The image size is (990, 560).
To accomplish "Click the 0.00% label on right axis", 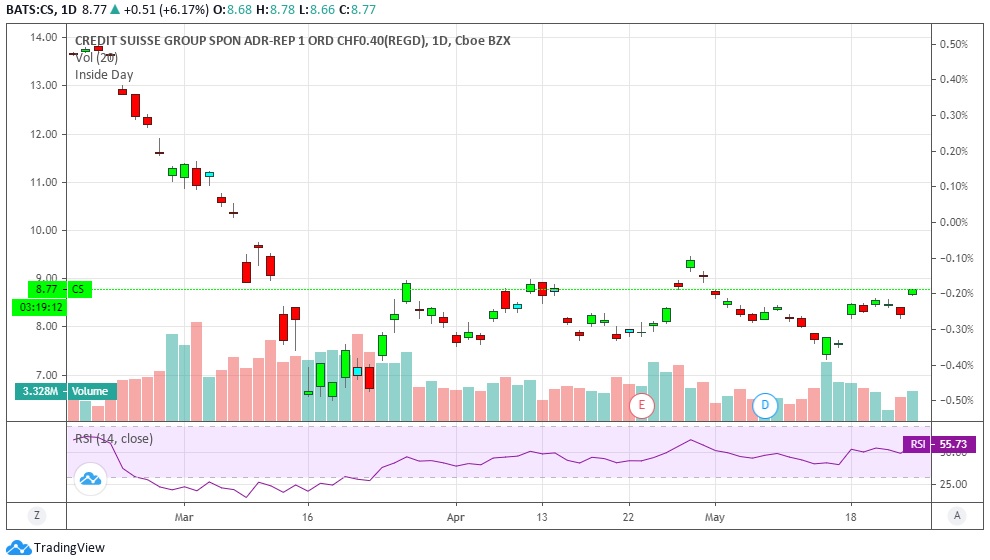I will 953,222.
